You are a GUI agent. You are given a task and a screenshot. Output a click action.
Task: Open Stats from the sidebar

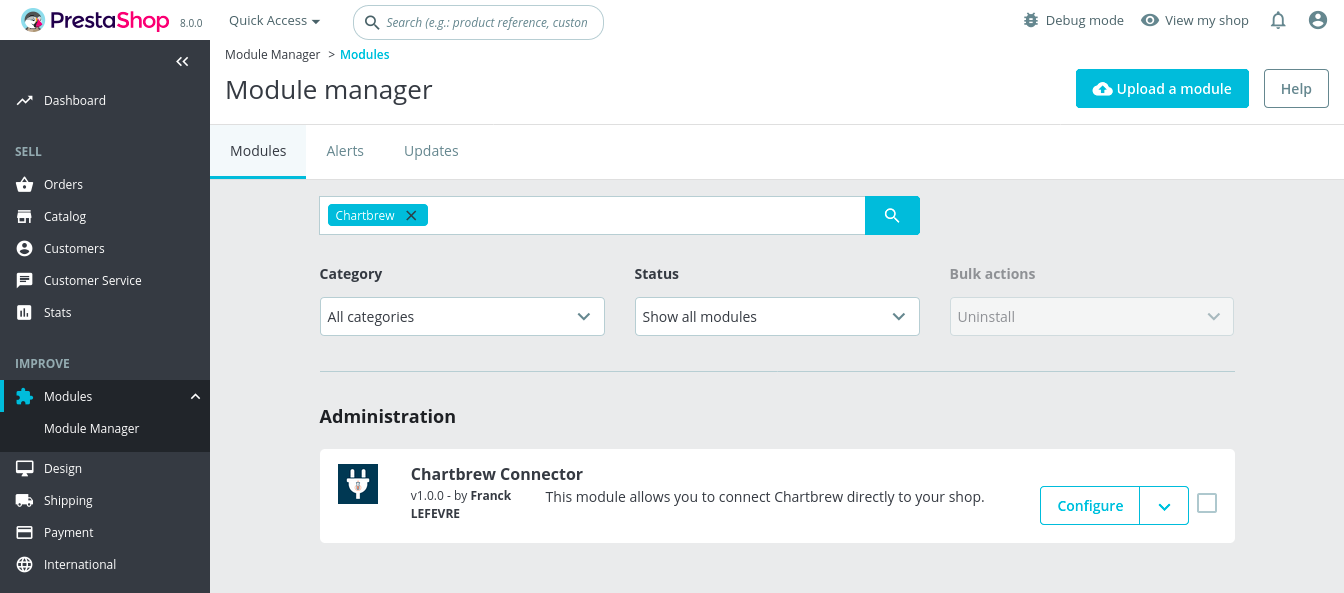(57, 312)
